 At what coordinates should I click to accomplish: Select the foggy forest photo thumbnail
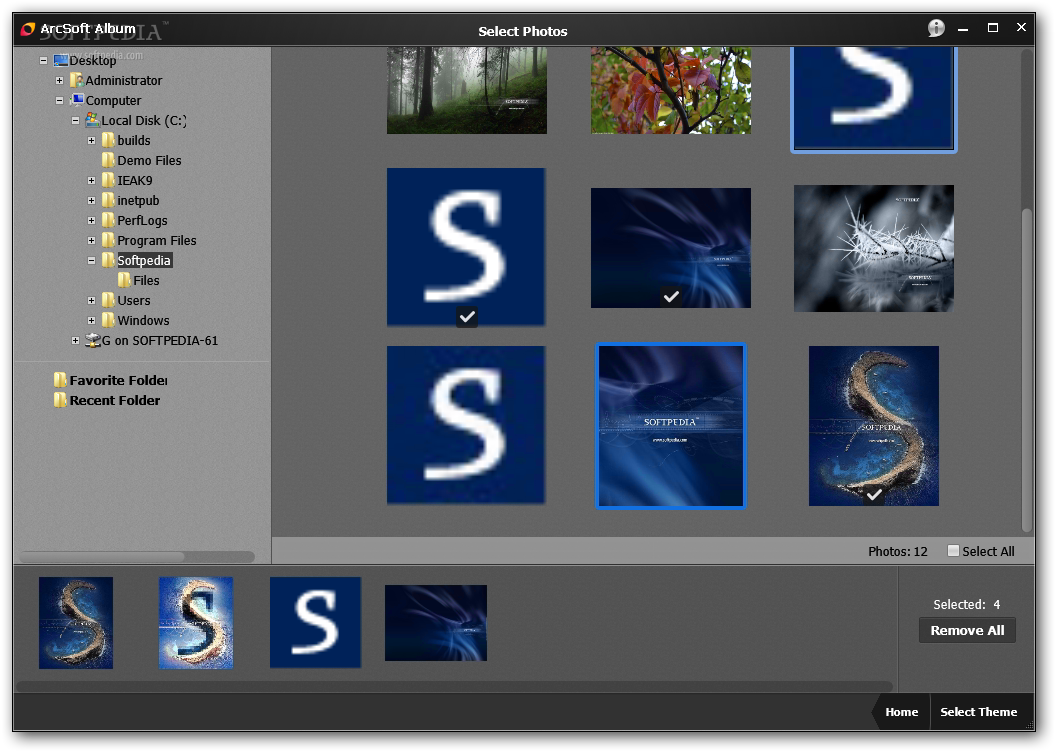467,90
